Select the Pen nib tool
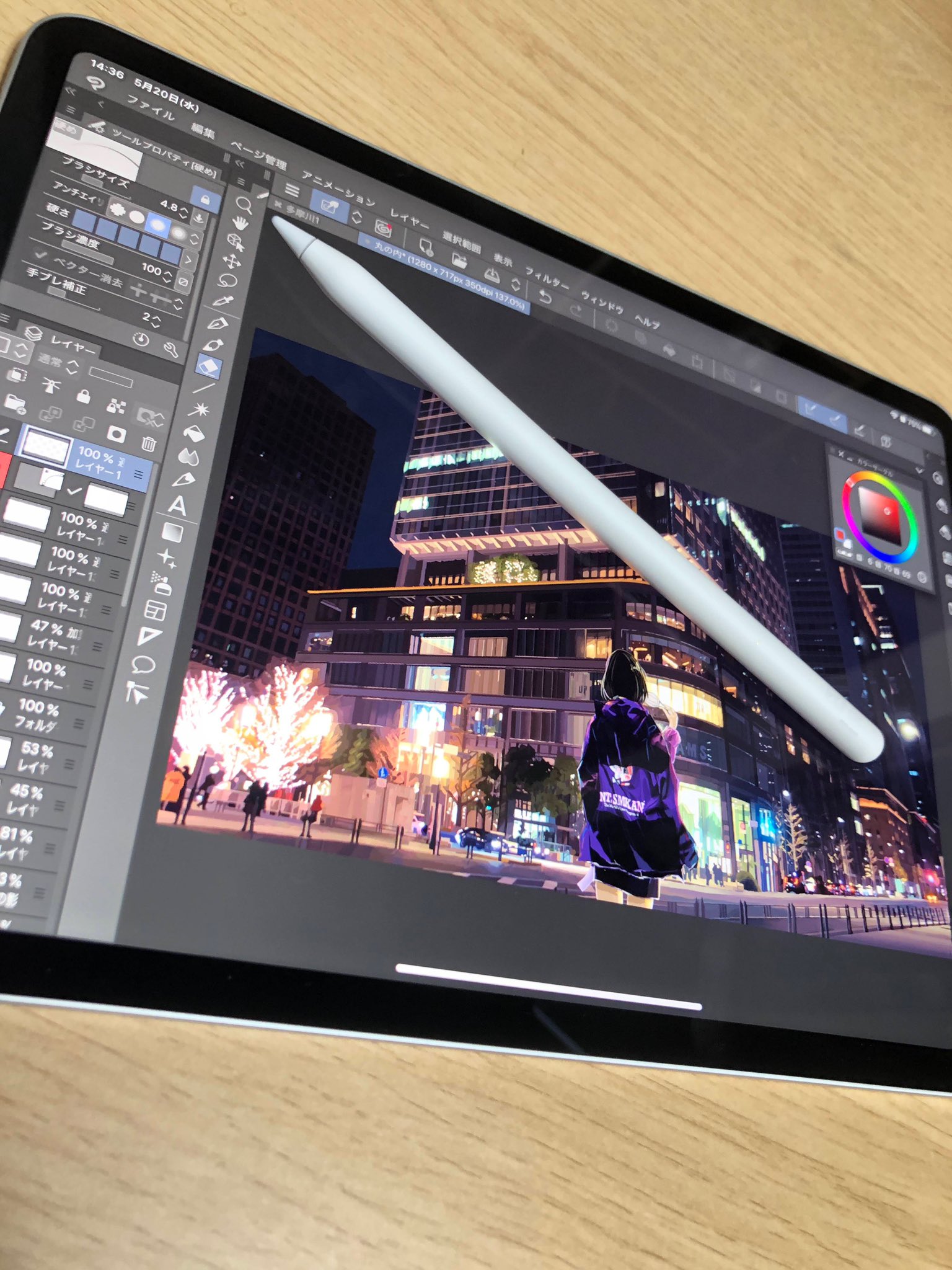This screenshot has height=1270, width=952. 218,323
